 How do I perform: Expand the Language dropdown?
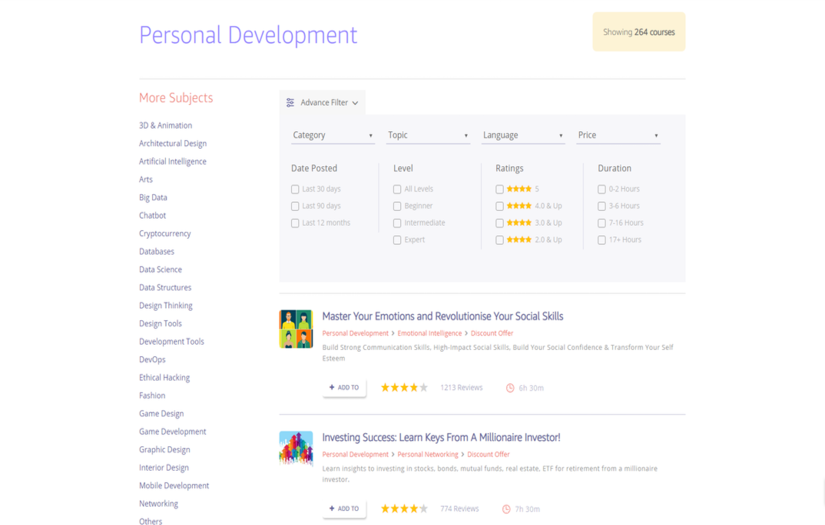click(x=522, y=135)
